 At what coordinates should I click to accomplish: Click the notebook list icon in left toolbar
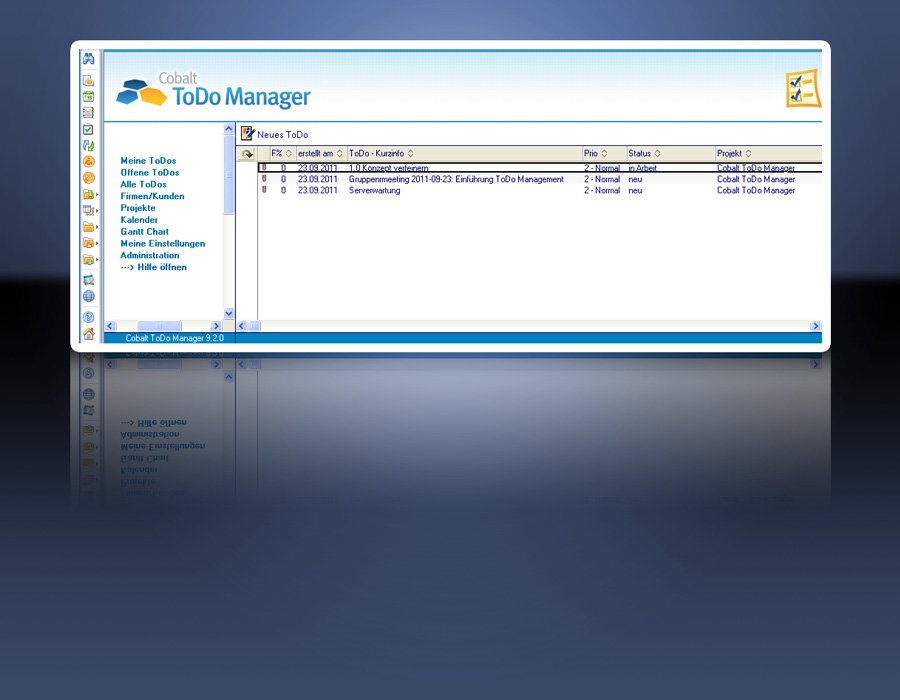tap(88, 112)
